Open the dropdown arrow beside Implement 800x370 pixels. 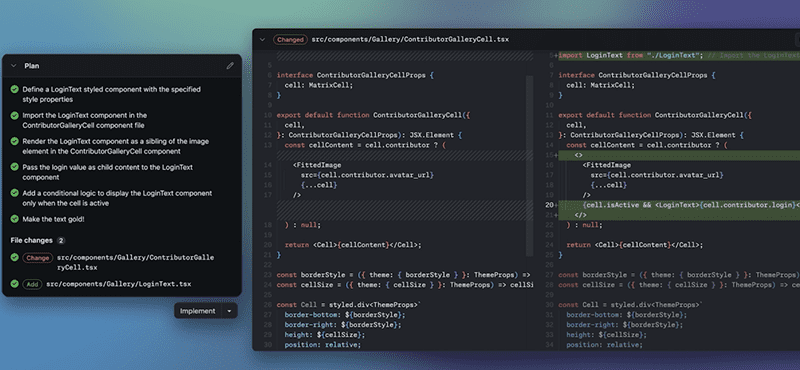pos(230,311)
